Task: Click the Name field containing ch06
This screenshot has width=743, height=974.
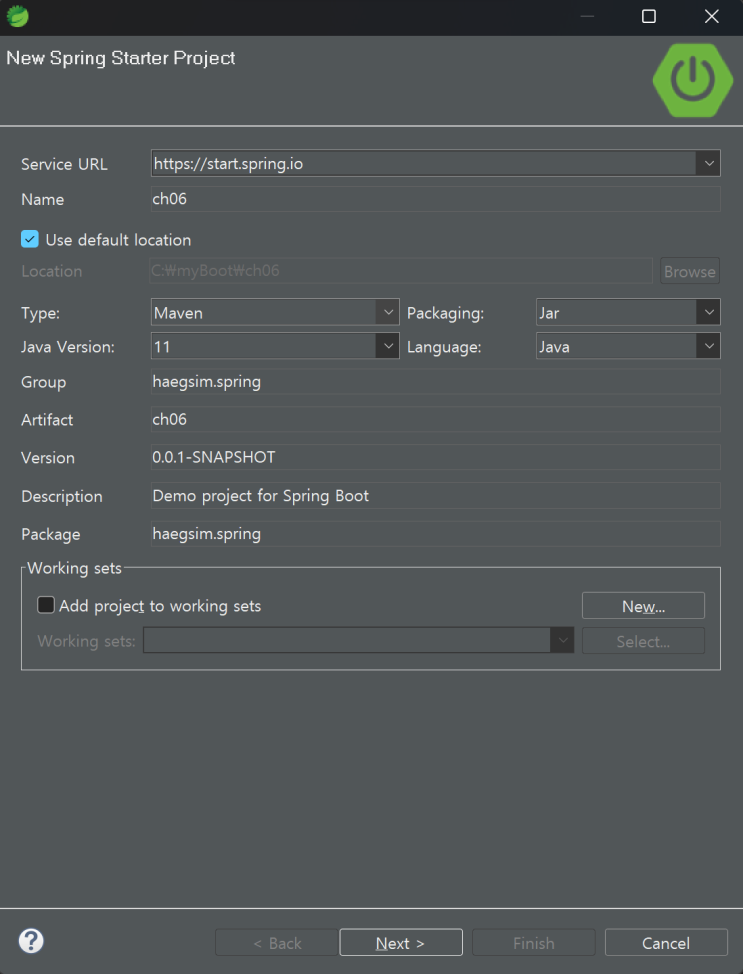Action: tap(435, 199)
